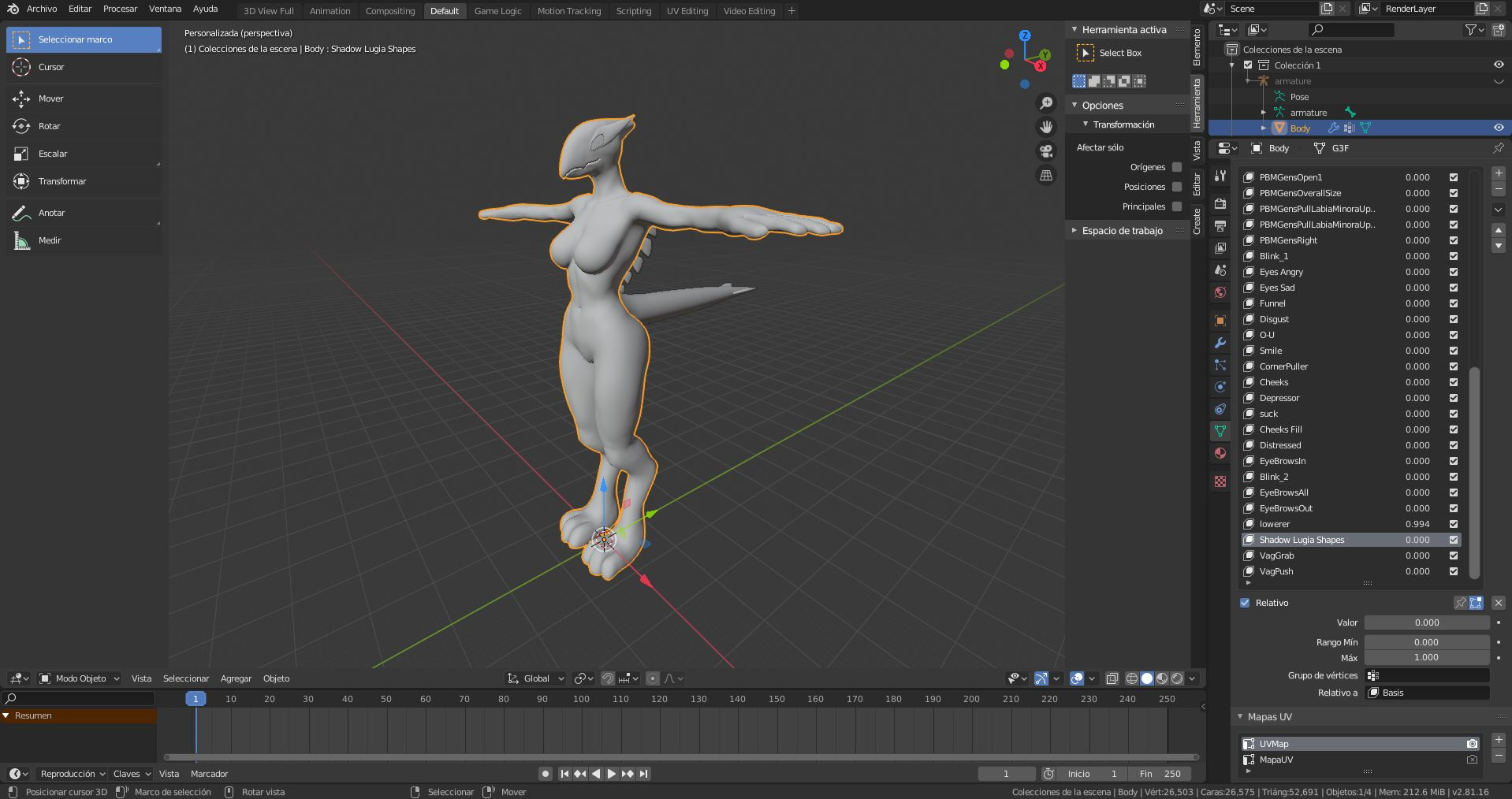Open the World properties tab
The image size is (1512, 799).
pos(1220,292)
